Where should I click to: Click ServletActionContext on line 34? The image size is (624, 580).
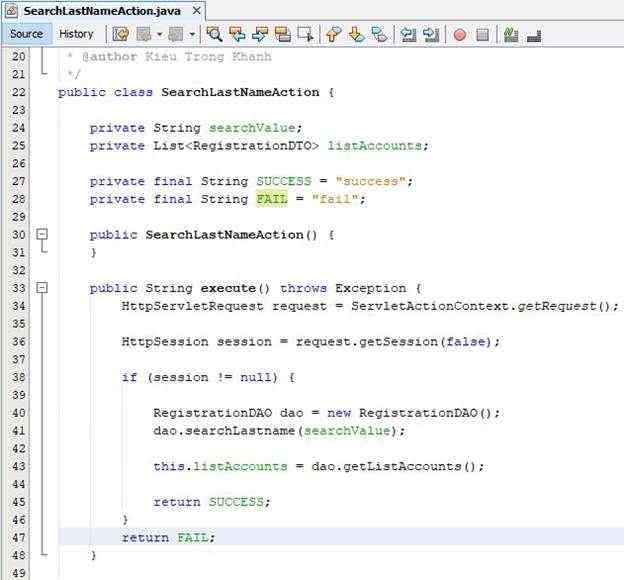[430, 306]
